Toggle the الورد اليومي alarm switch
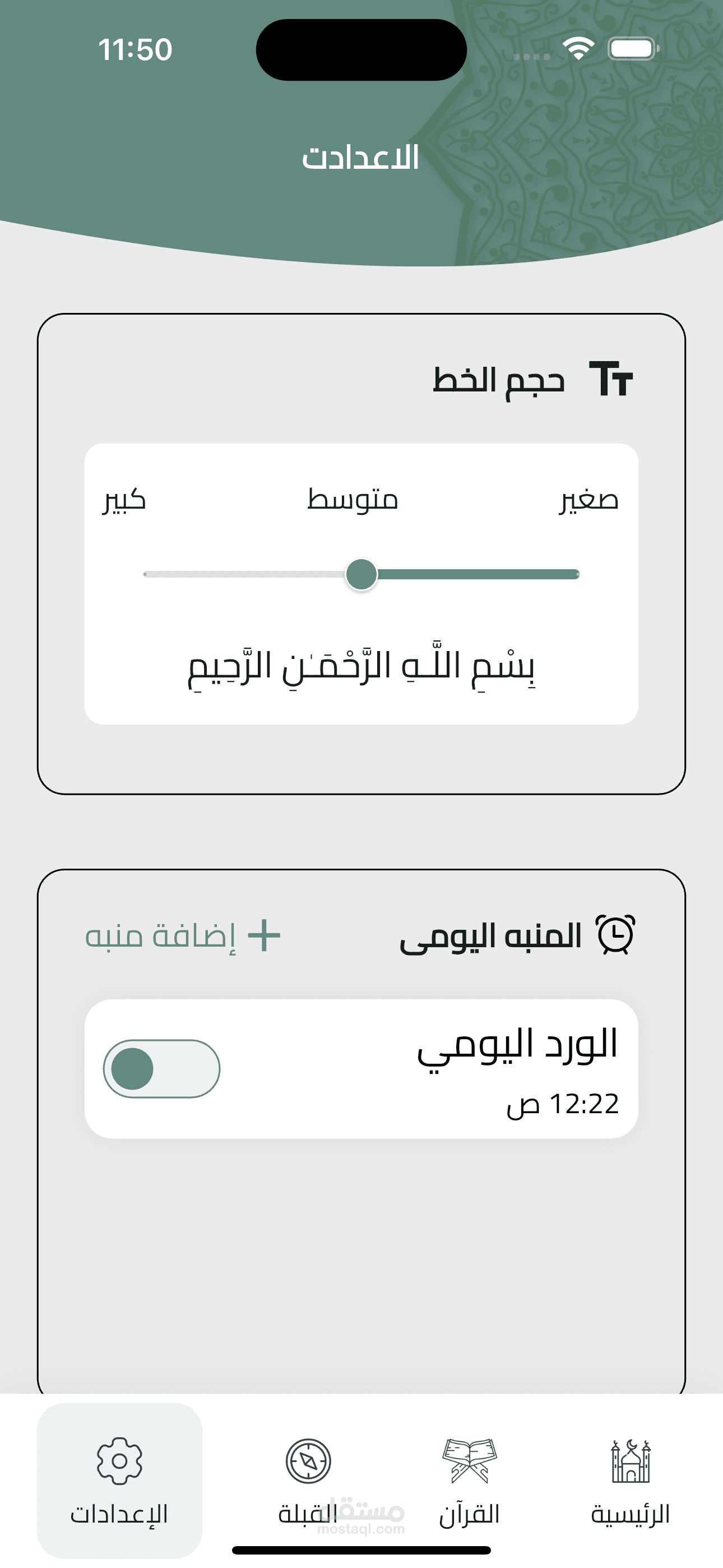Image resolution: width=723 pixels, height=1568 pixels. click(x=161, y=1069)
